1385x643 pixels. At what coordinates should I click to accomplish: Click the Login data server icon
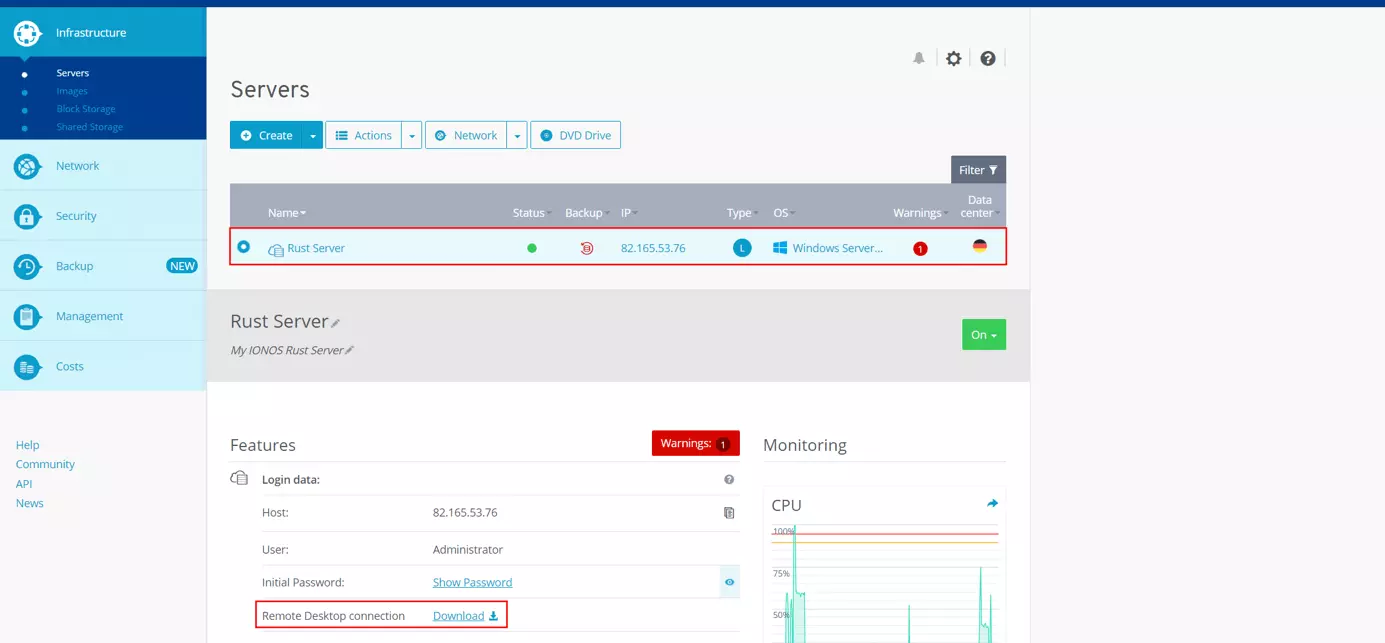(x=239, y=479)
